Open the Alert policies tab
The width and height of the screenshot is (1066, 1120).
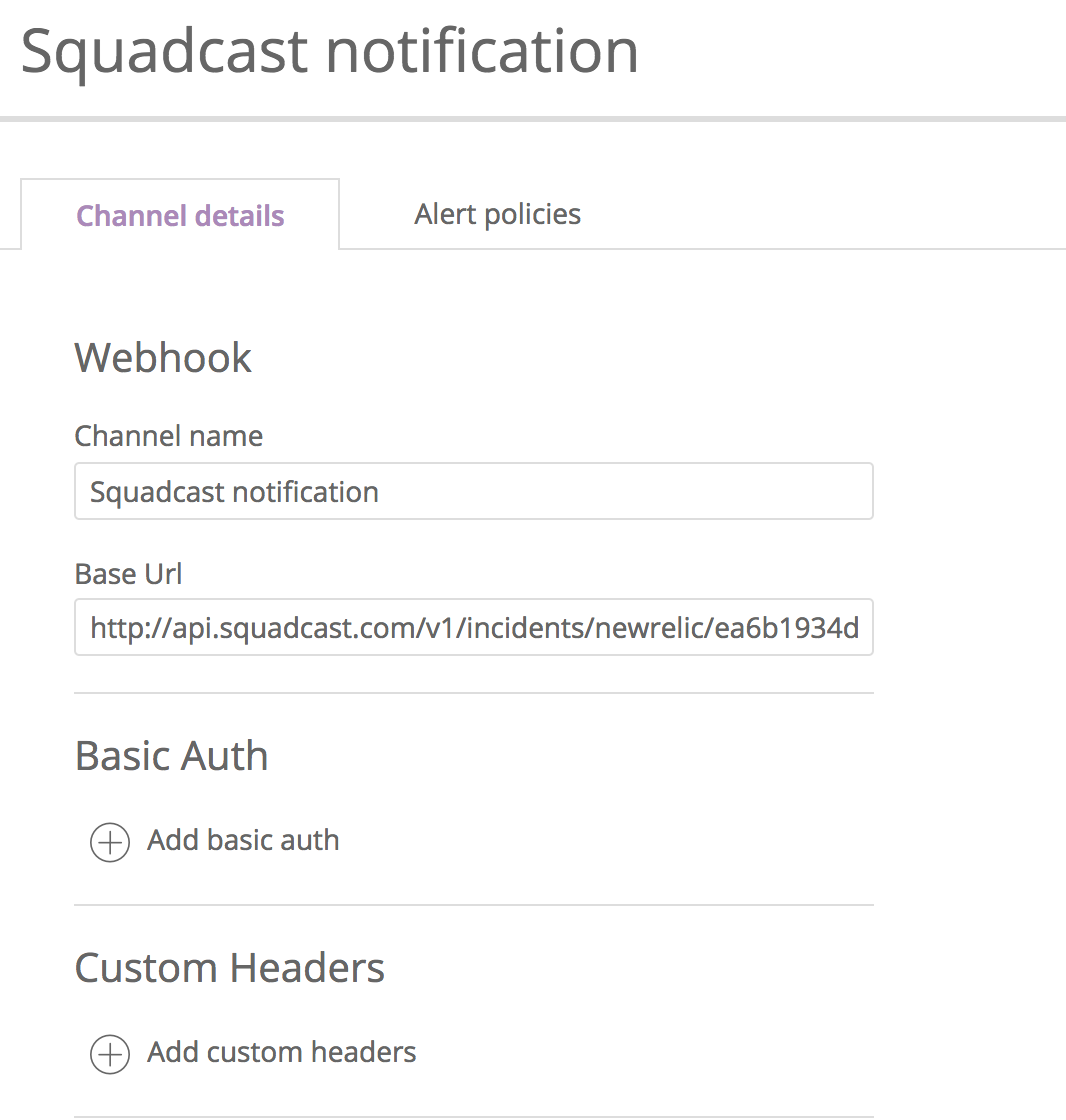point(497,214)
